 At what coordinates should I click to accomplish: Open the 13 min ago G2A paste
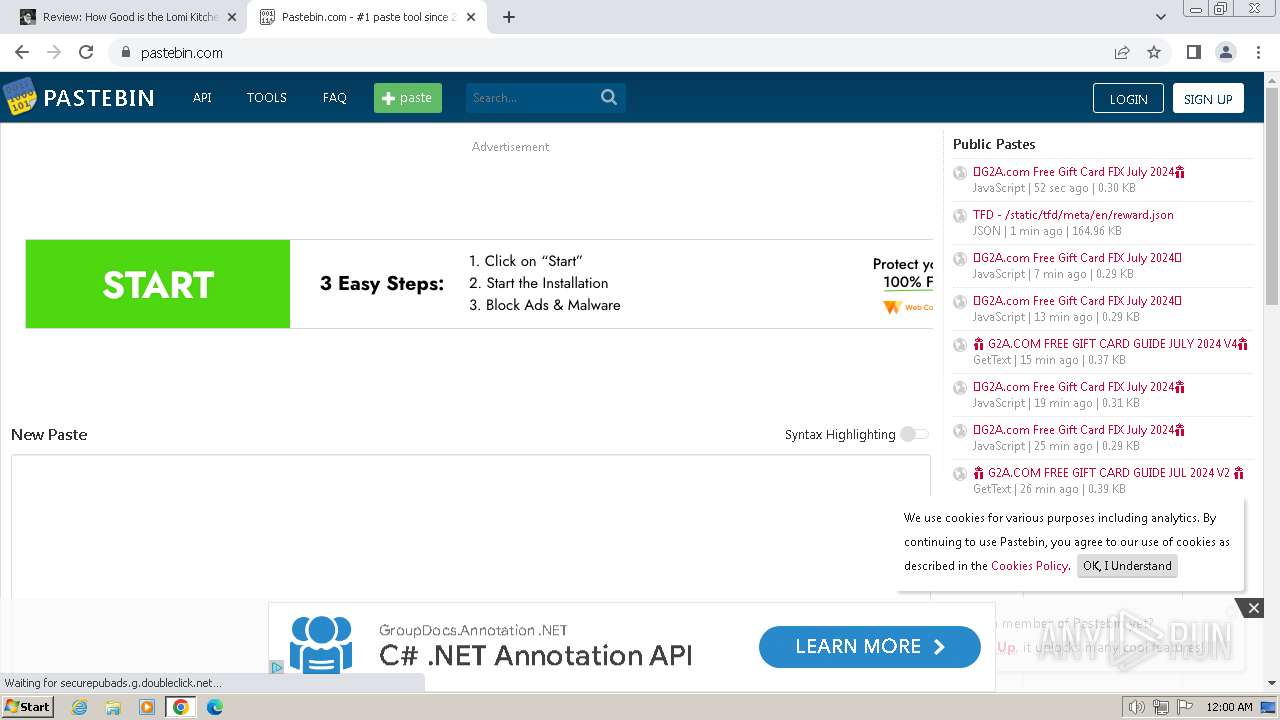pos(1077,300)
